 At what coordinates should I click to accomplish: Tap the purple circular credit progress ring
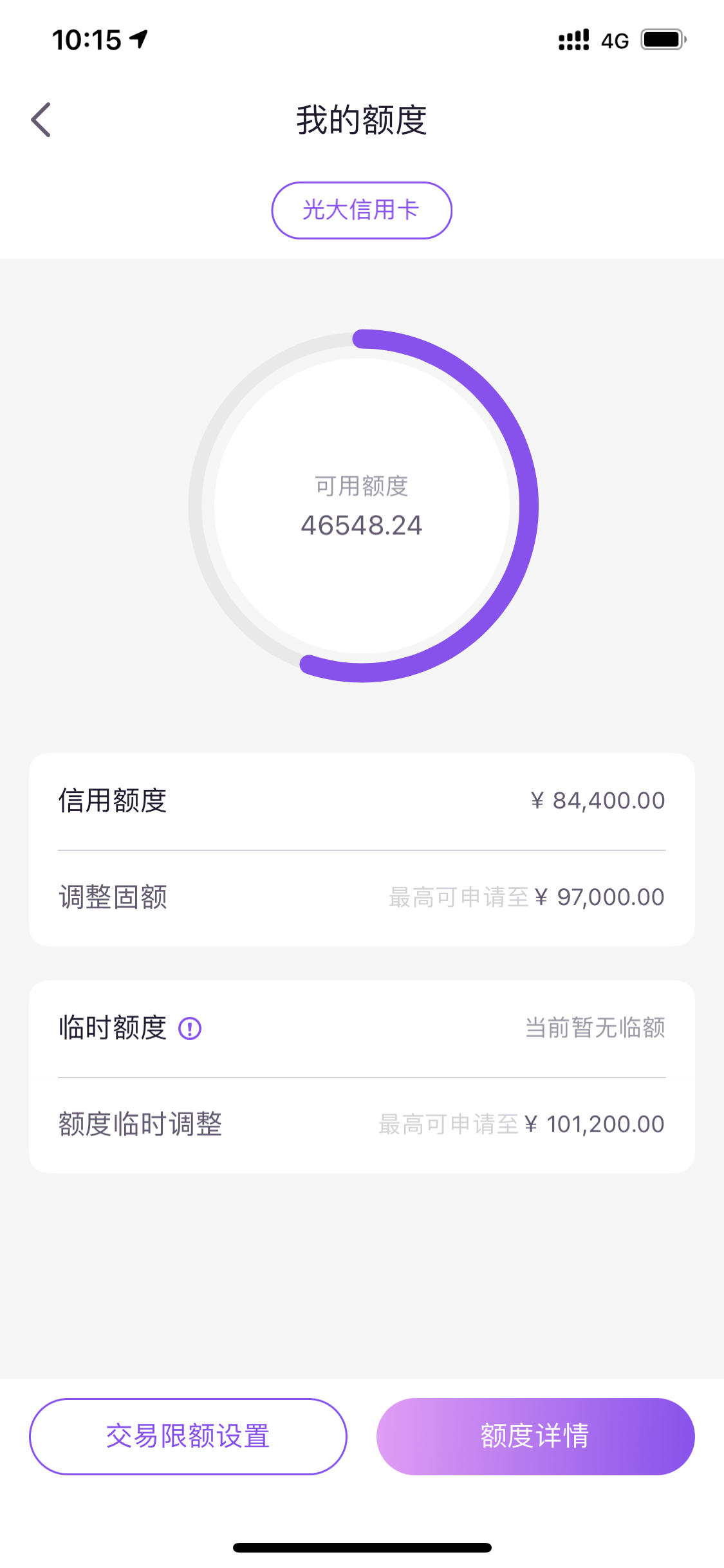(363, 506)
